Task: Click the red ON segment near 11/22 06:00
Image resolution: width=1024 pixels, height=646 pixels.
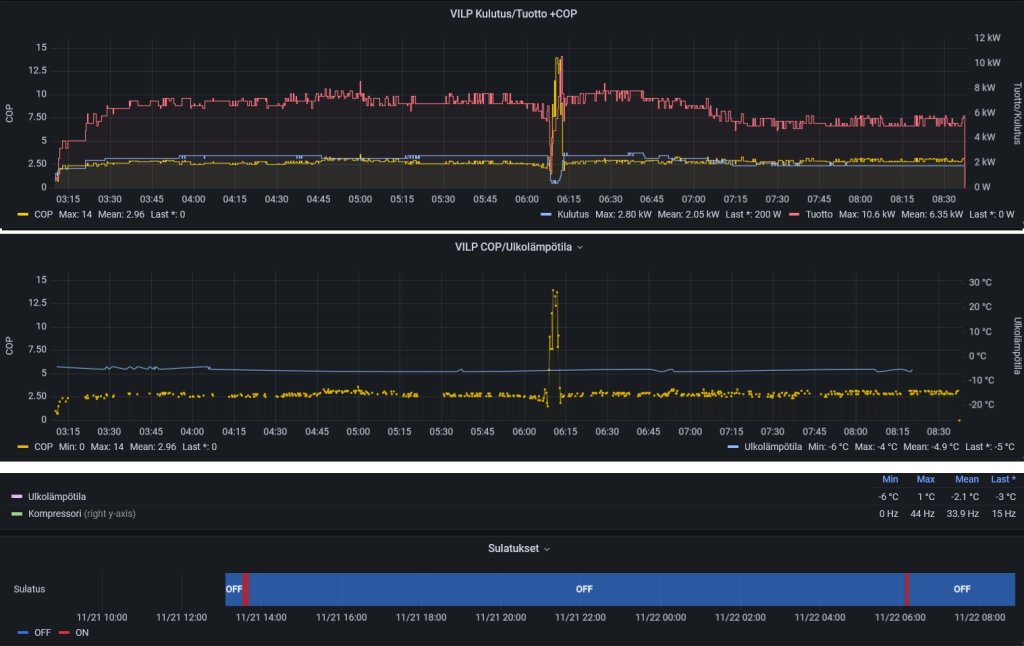Action: [907, 589]
